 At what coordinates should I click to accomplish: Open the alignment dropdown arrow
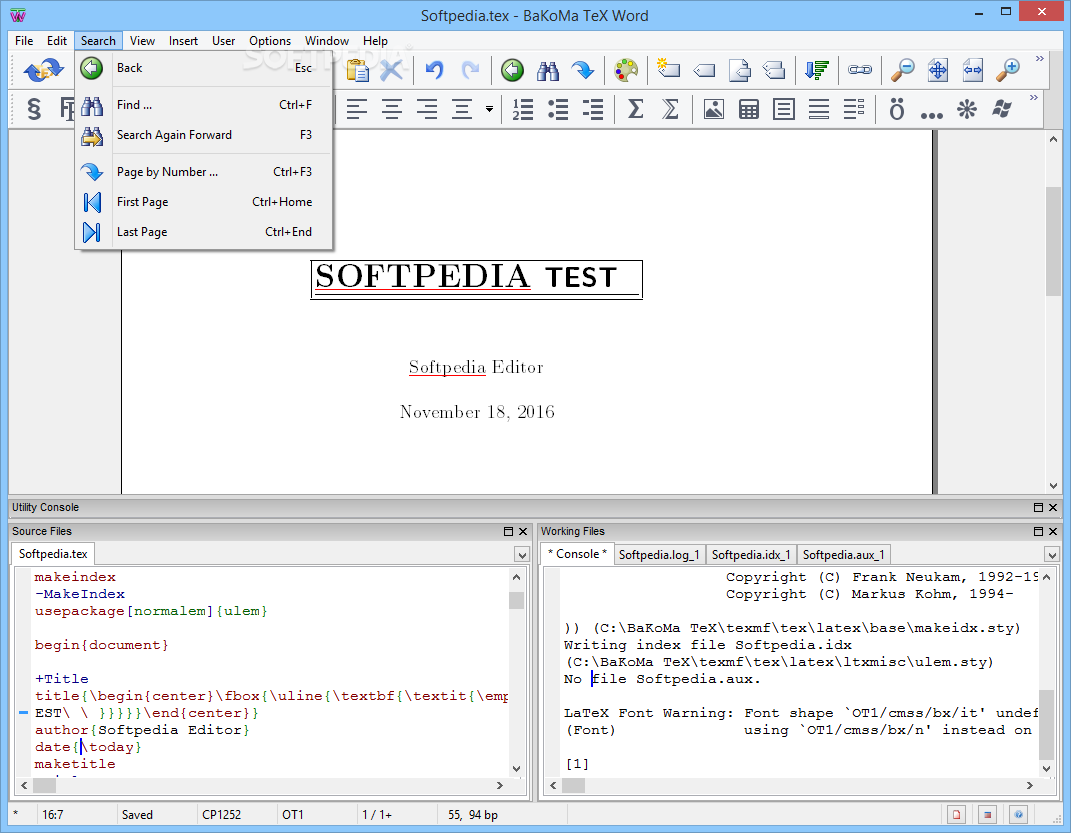click(489, 109)
